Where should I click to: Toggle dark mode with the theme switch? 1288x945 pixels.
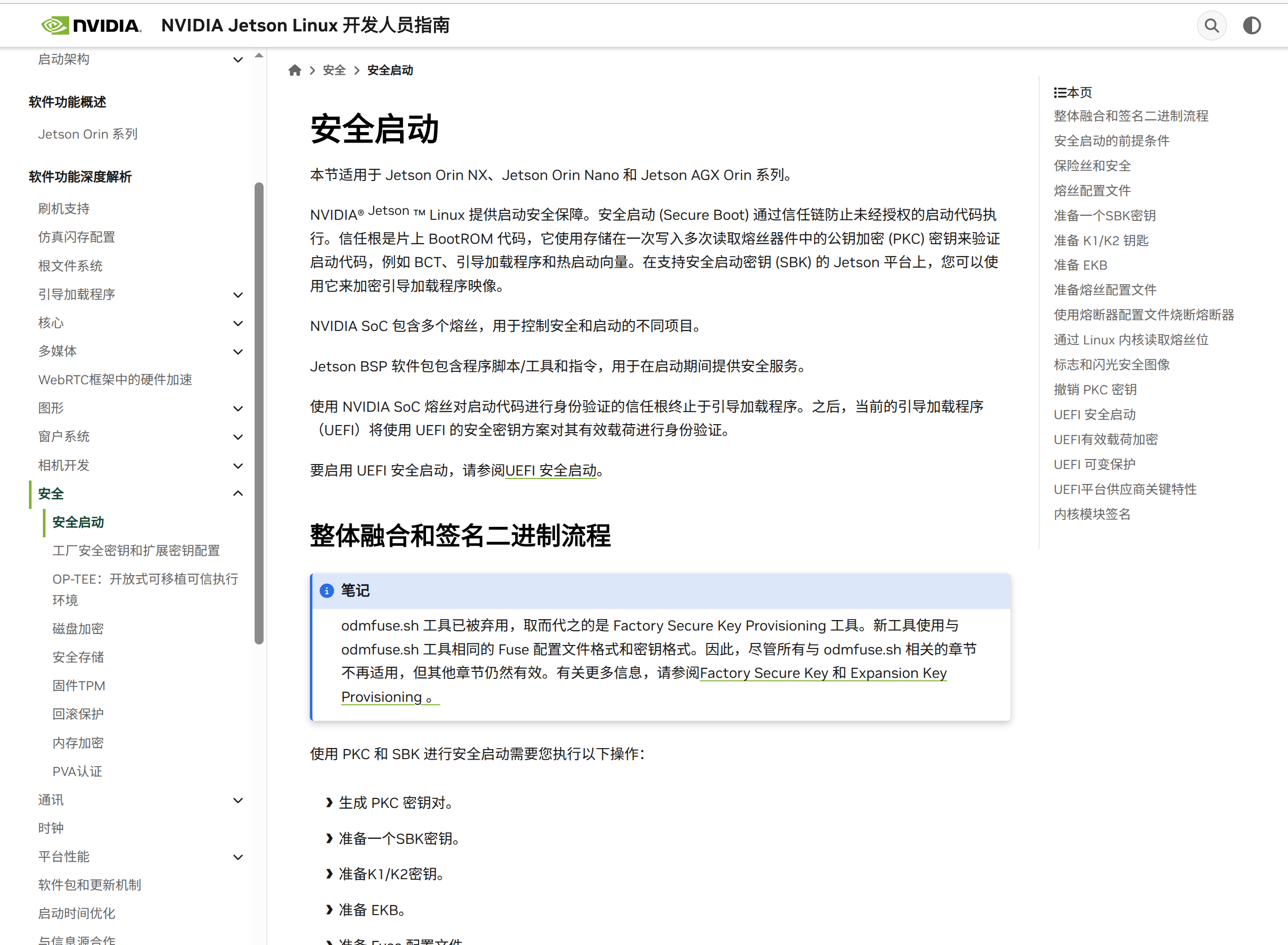point(1252,25)
